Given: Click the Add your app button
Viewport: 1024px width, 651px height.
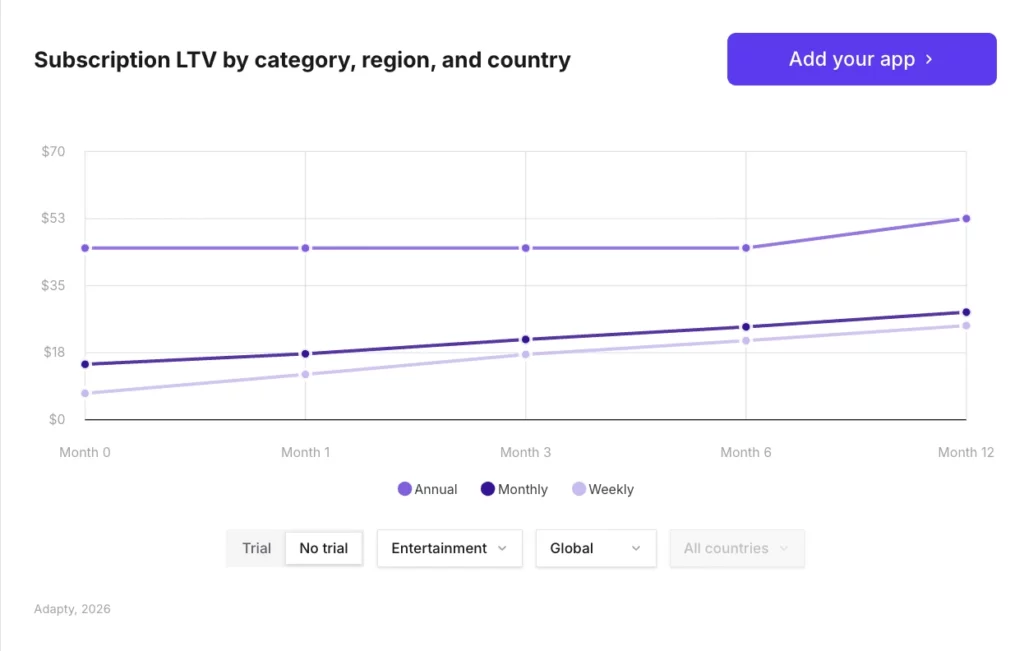Looking at the screenshot, I should (x=861, y=59).
